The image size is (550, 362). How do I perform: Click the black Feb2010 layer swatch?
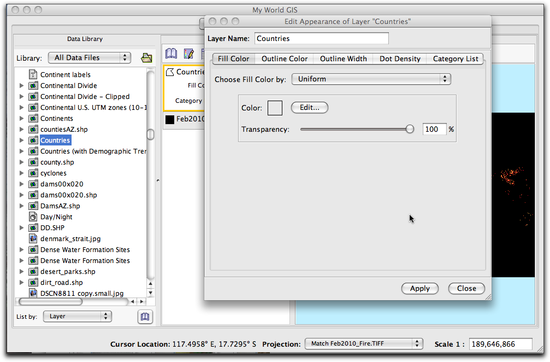170,119
